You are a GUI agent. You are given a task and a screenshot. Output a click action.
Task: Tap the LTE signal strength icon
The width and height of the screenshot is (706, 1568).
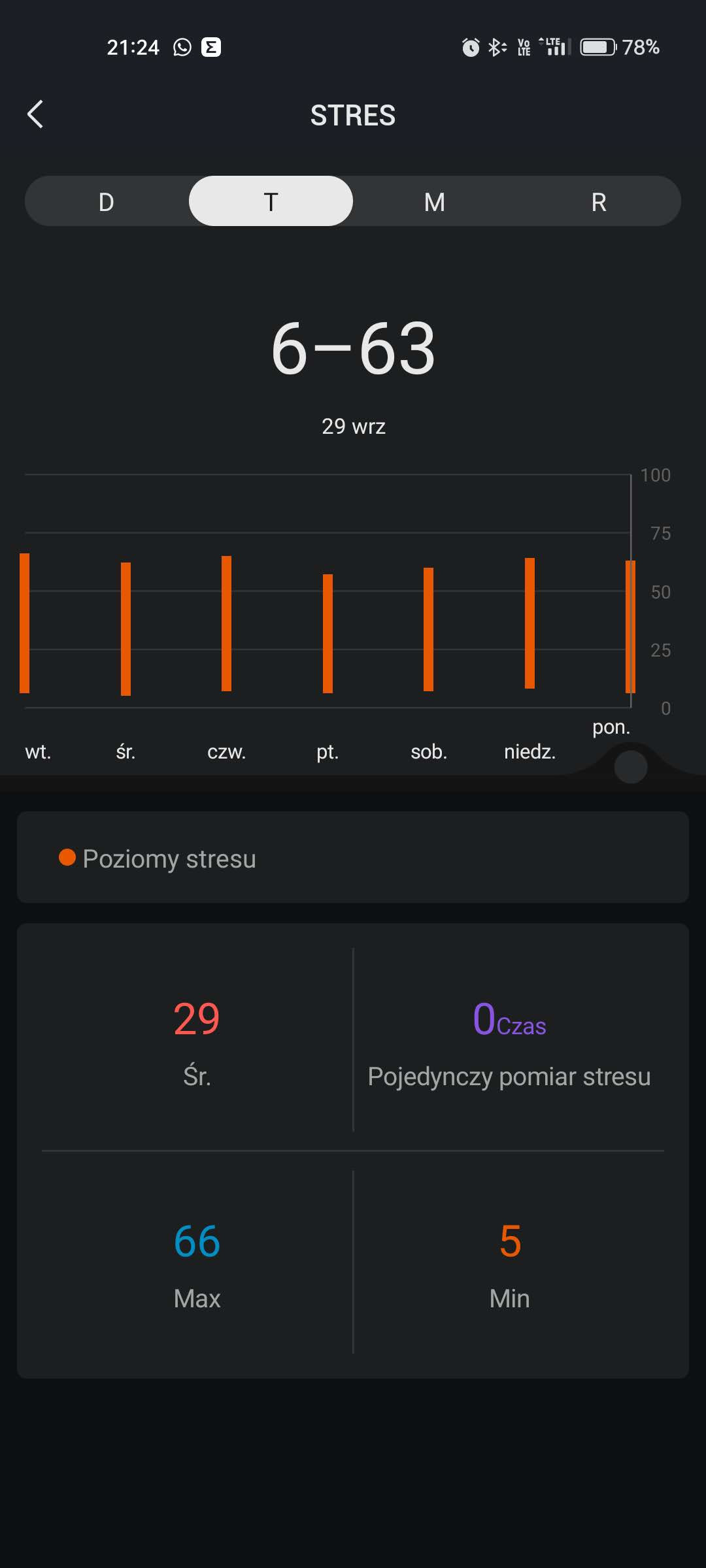tap(555, 47)
